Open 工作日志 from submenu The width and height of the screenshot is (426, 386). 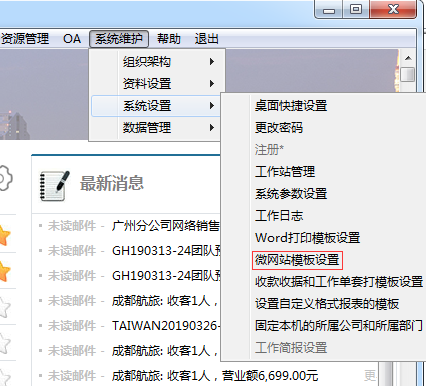(279, 216)
